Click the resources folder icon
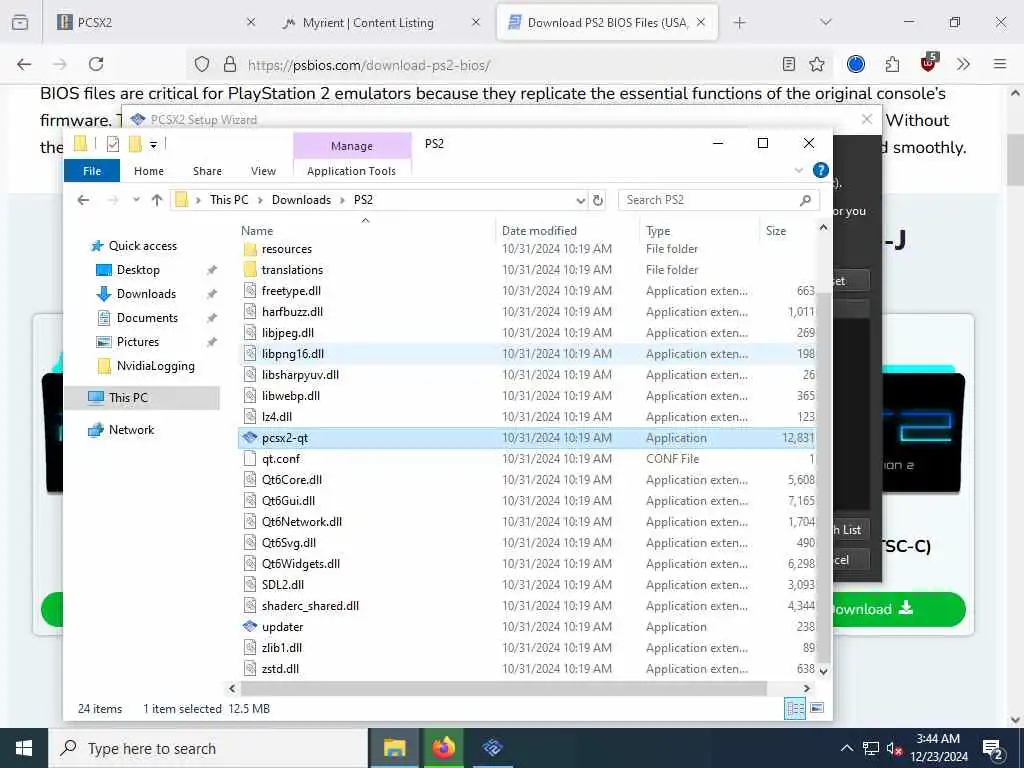The image size is (1024, 768). (x=249, y=249)
